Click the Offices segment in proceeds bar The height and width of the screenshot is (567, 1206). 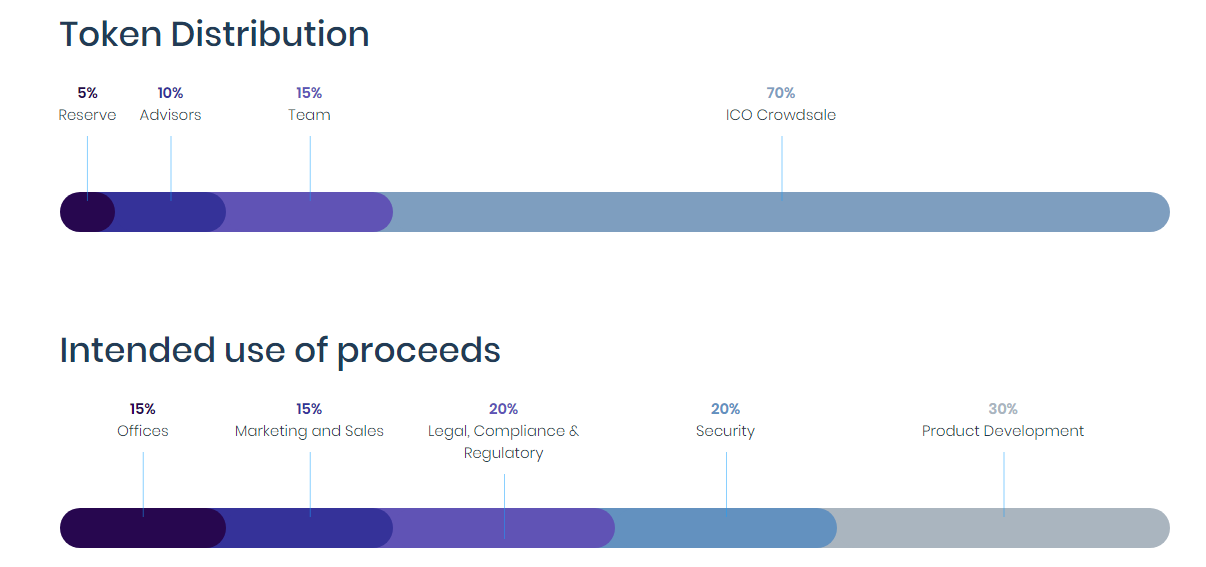pyautogui.click(x=143, y=528)
